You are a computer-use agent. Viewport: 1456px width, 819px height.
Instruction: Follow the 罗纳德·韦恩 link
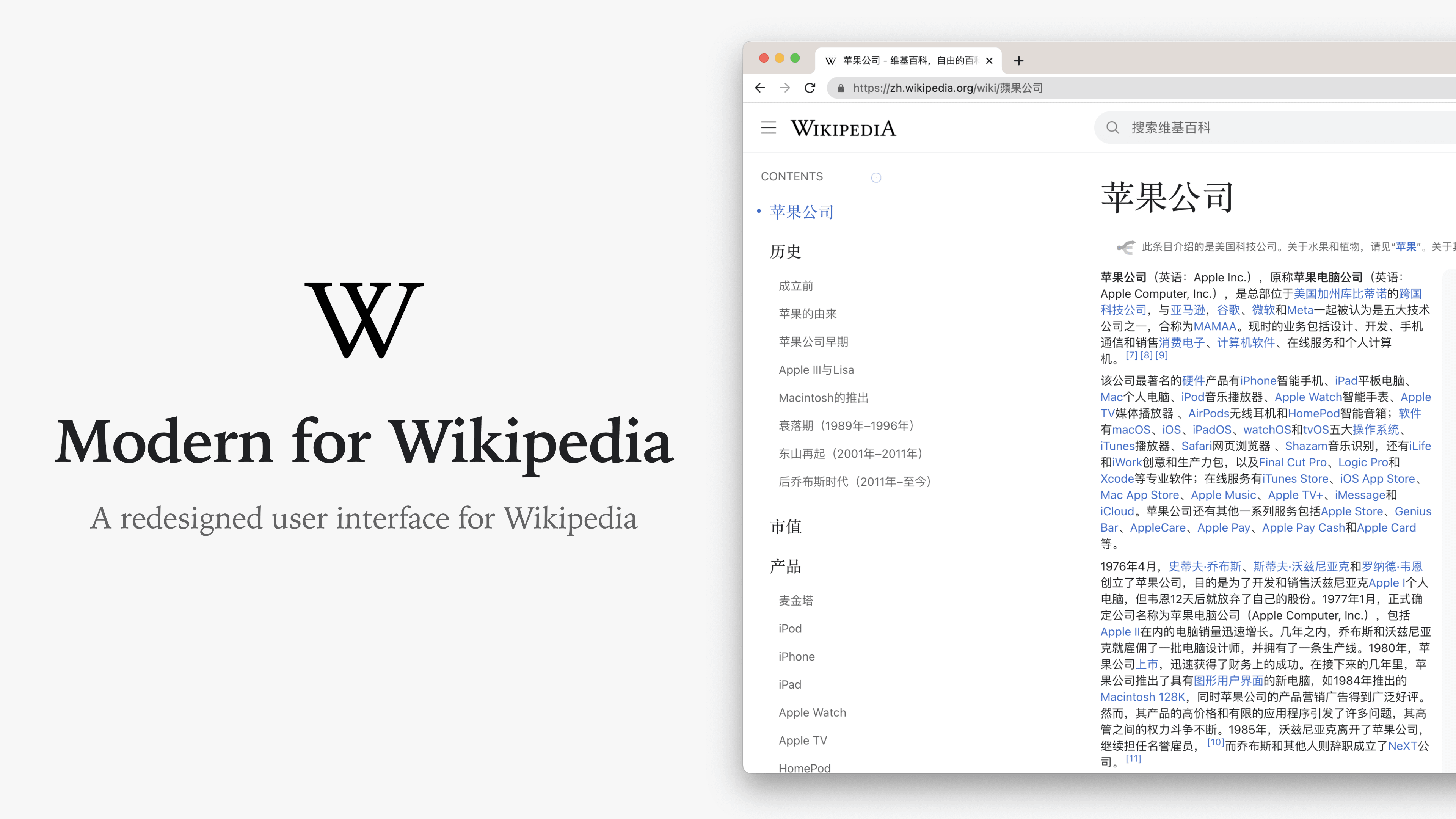point(1392,567)
